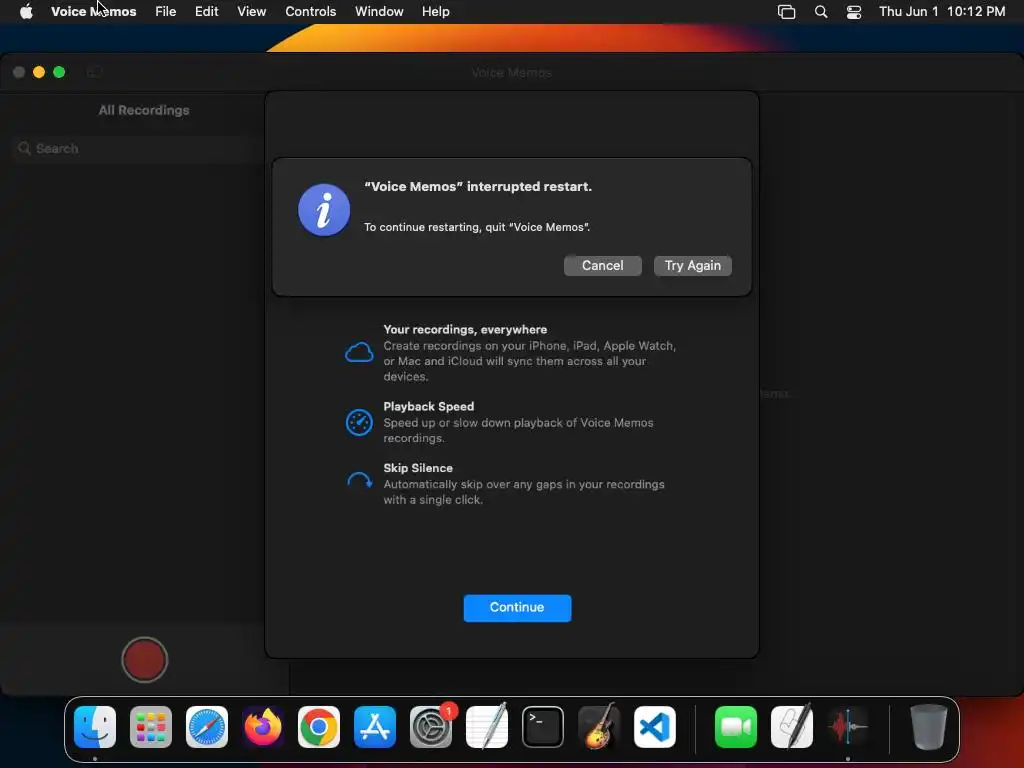Image resolution: width=1024 pixels, height=768 pixels.
Task: Open Script Editor from the Dock
Action: pyautogui.click(x=792, y=727)
